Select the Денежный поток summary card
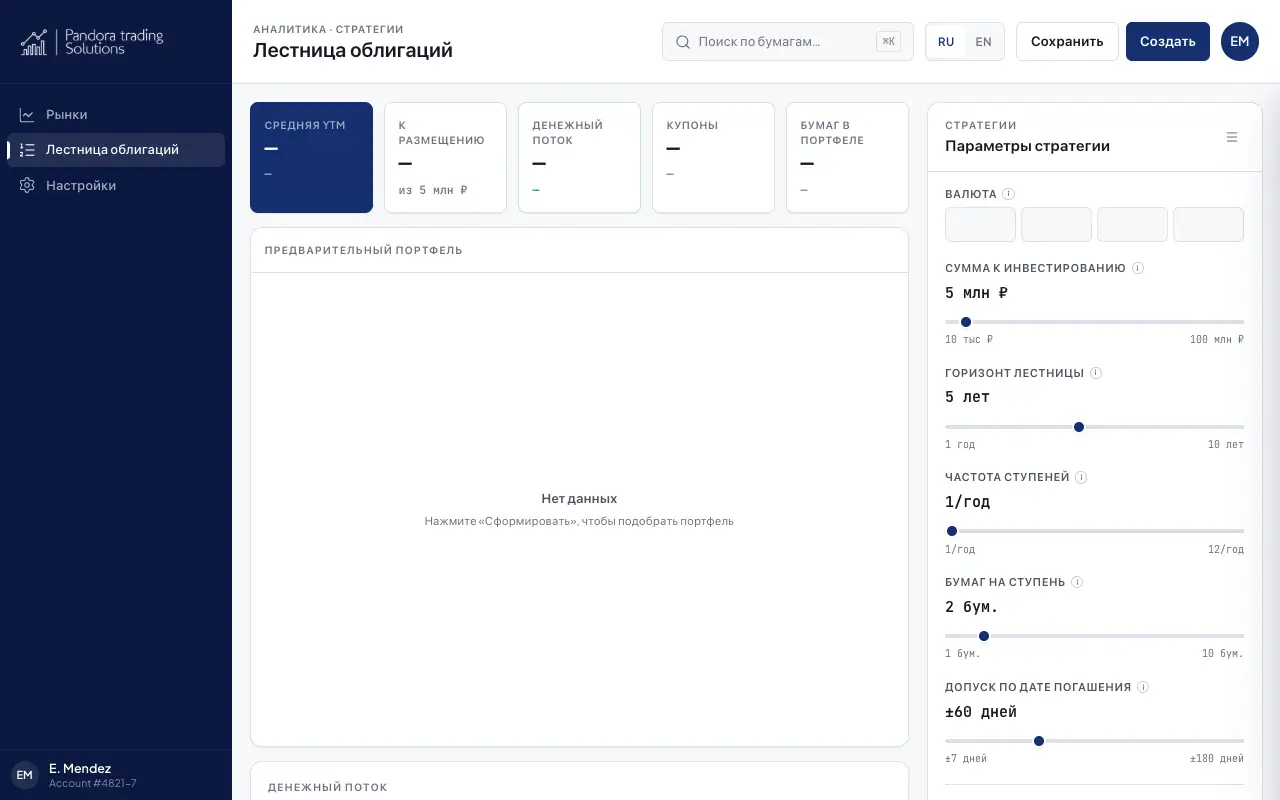 click(579, 158)
